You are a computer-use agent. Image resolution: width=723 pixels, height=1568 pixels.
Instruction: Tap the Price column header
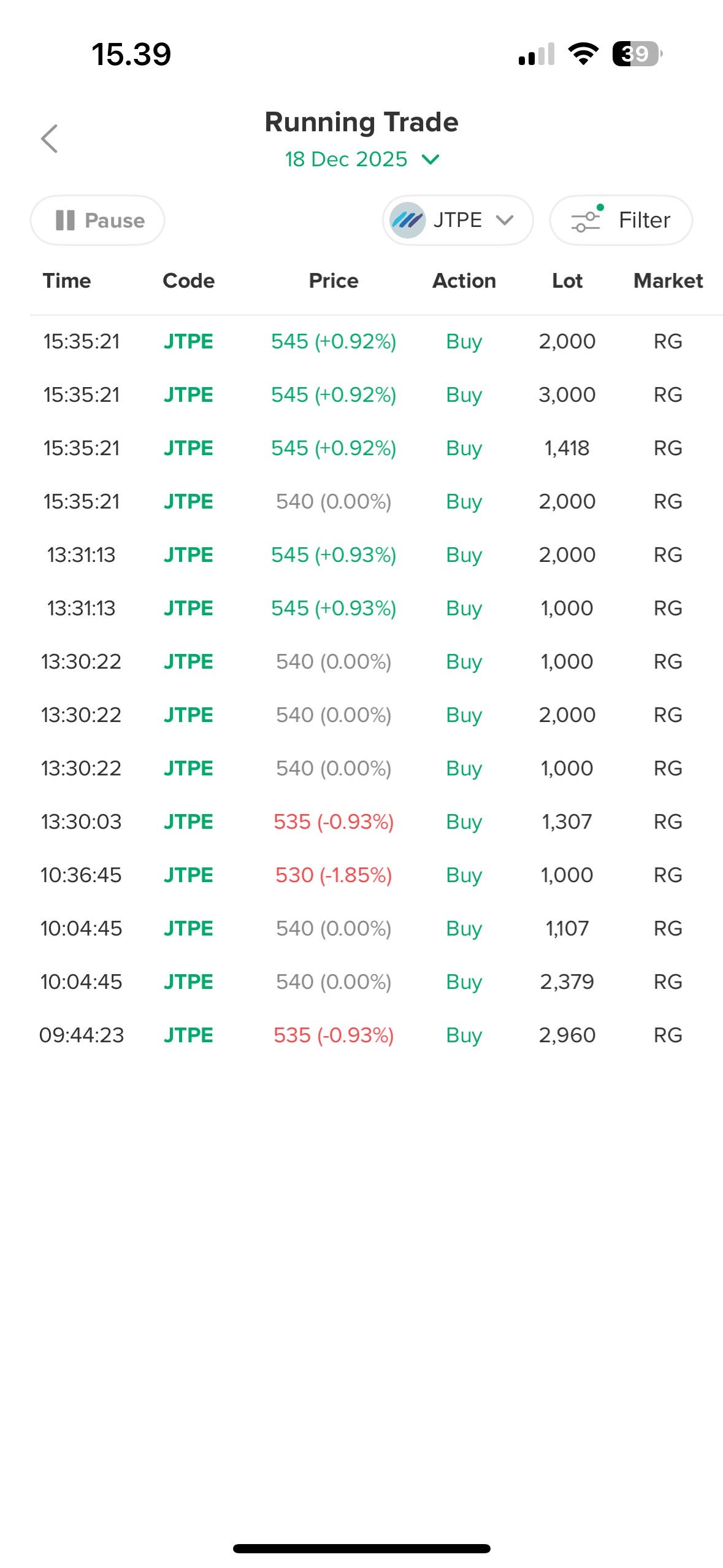tap(334, 281)
